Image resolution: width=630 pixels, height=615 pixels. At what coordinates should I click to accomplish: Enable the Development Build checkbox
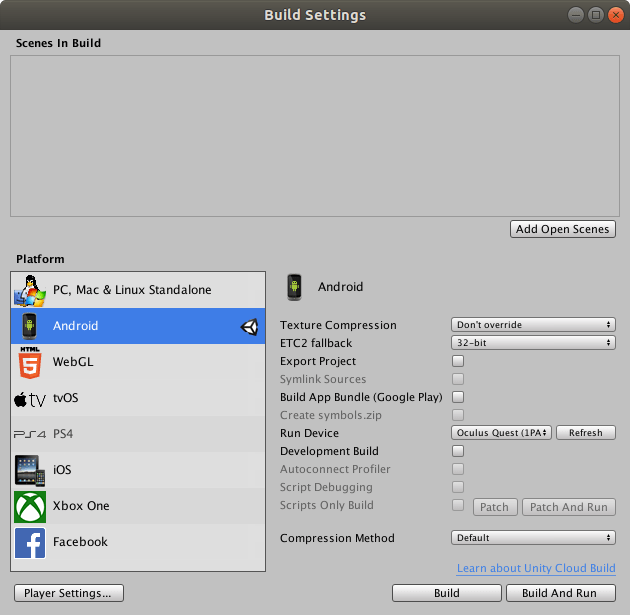point(458,451)
